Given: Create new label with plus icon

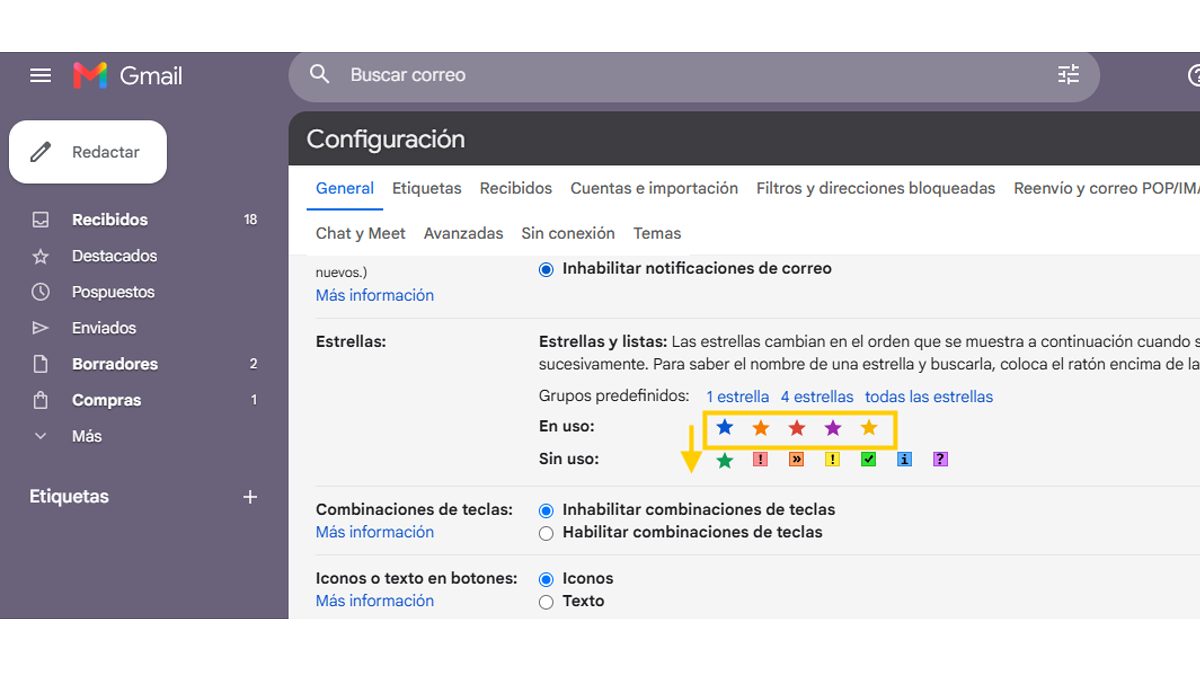Looking at the screenshot, I should click(250, 497).
